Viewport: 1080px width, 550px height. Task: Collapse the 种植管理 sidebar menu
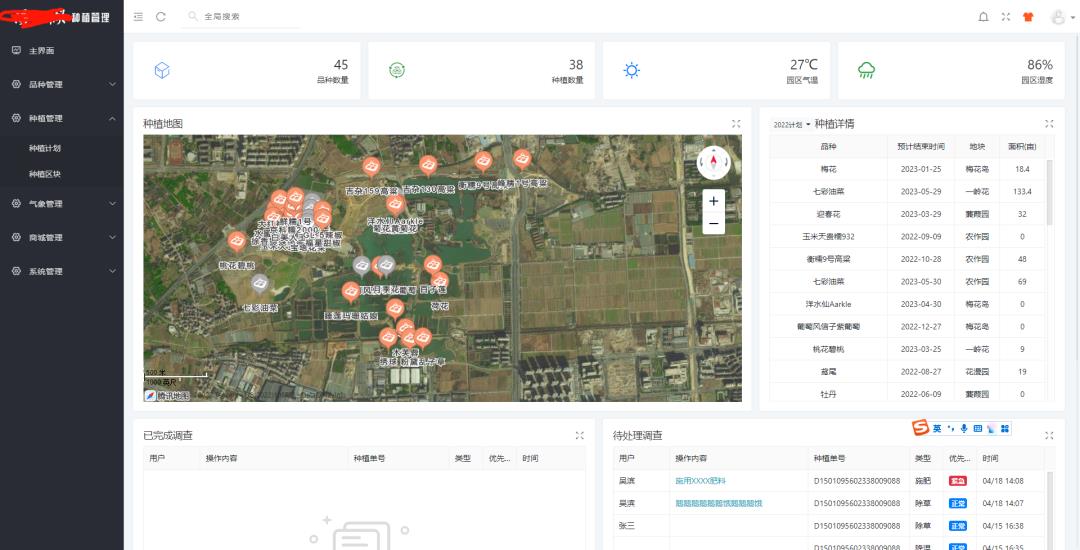point(62,118)
